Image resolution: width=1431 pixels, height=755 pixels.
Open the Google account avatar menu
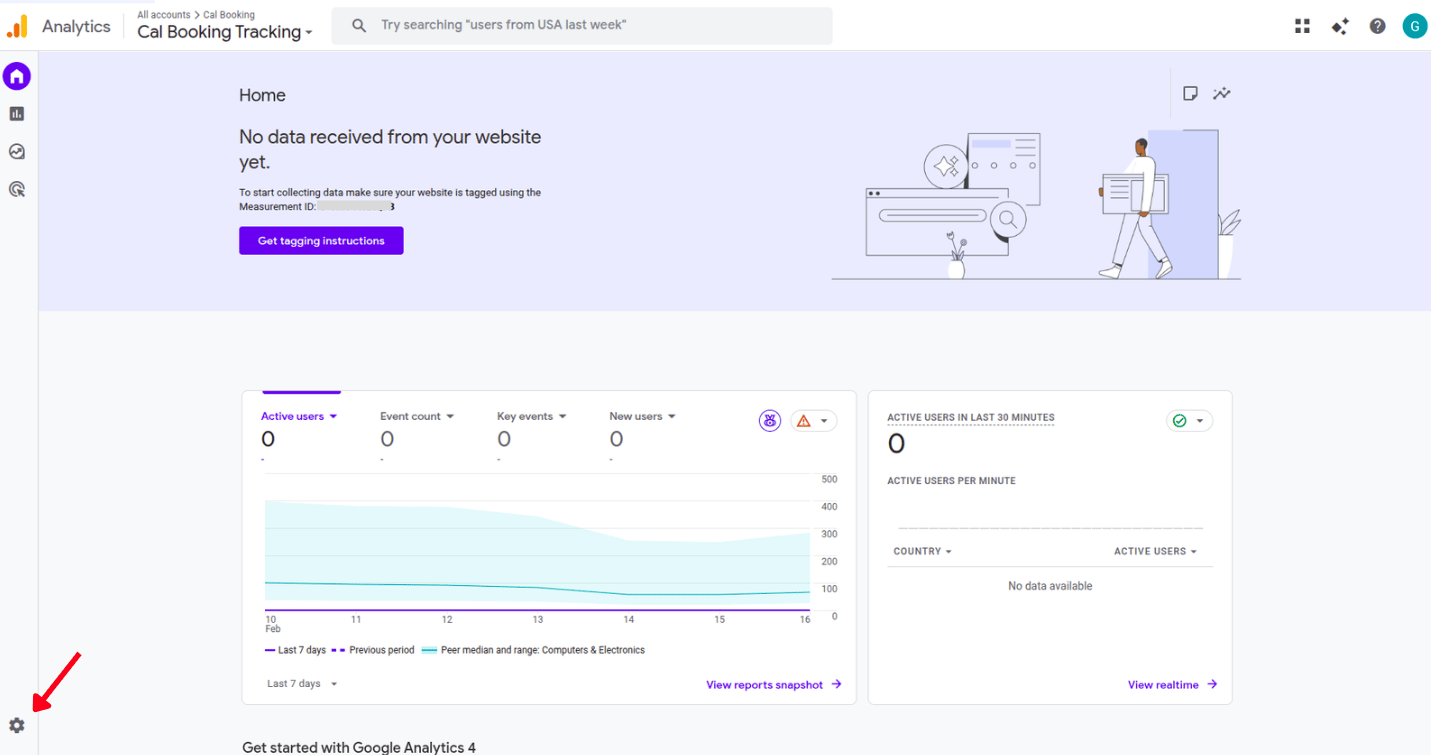1414,26
